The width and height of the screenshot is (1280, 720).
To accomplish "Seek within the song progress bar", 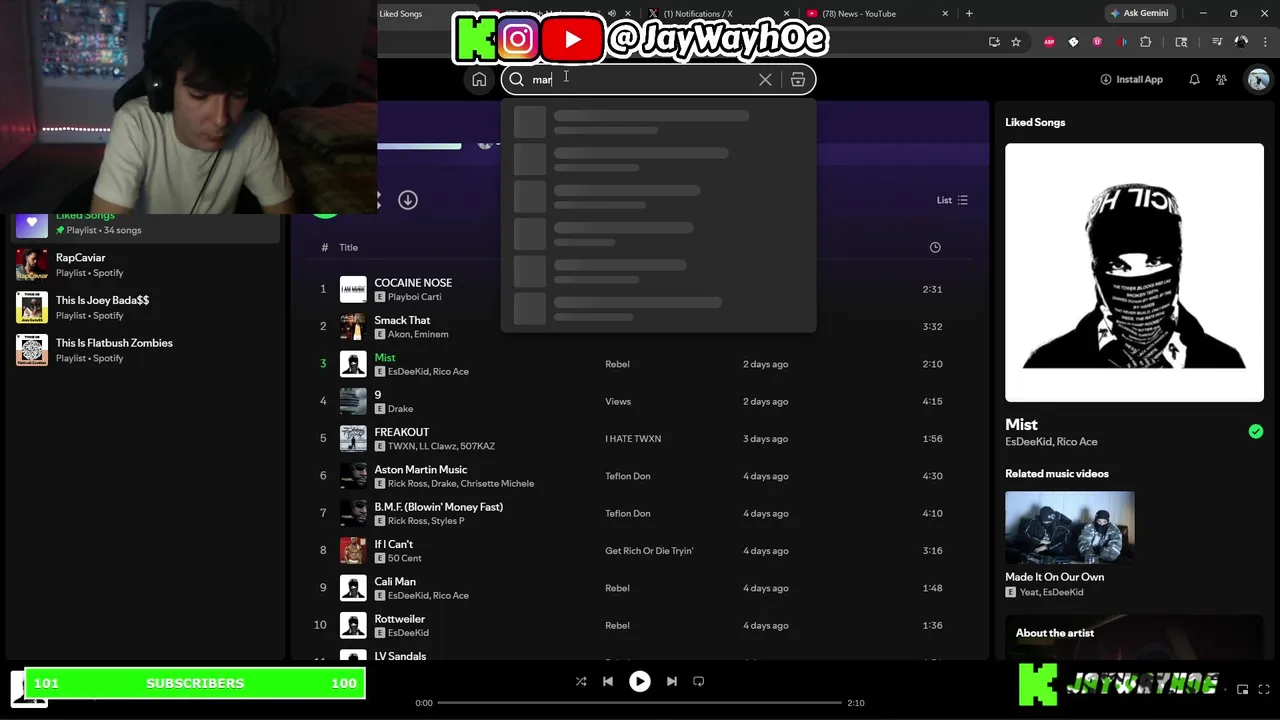I will click(640, 703).
